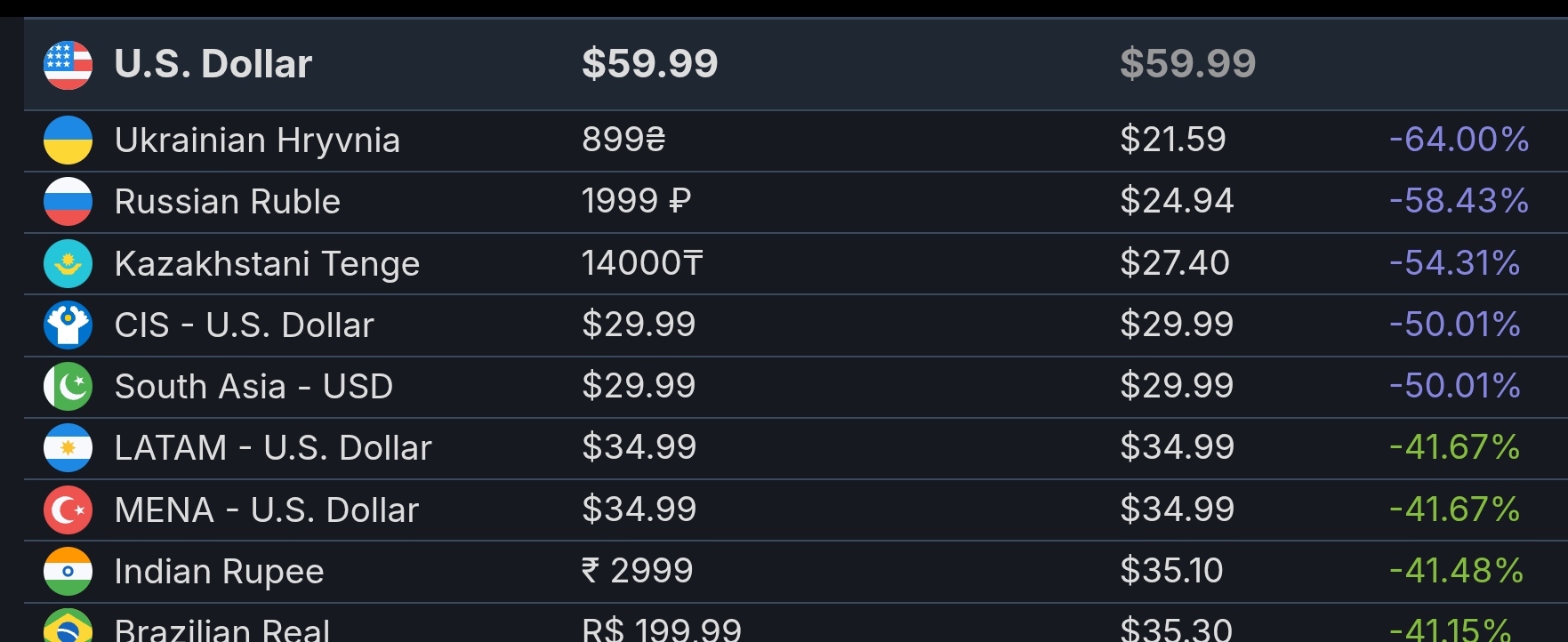Click the Indian flag icon
1568x642 pixels.
tap(68, 572)
